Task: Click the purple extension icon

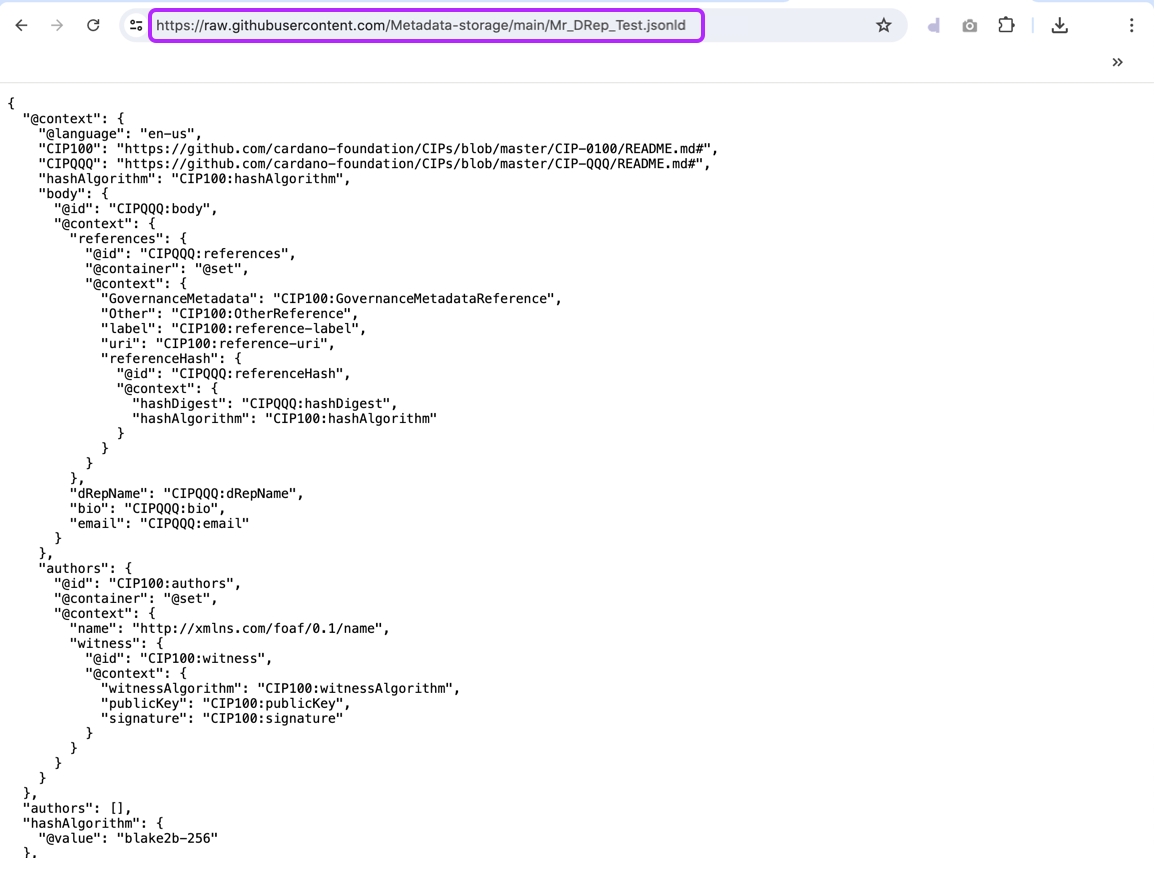Action: [x=933, y=26]
